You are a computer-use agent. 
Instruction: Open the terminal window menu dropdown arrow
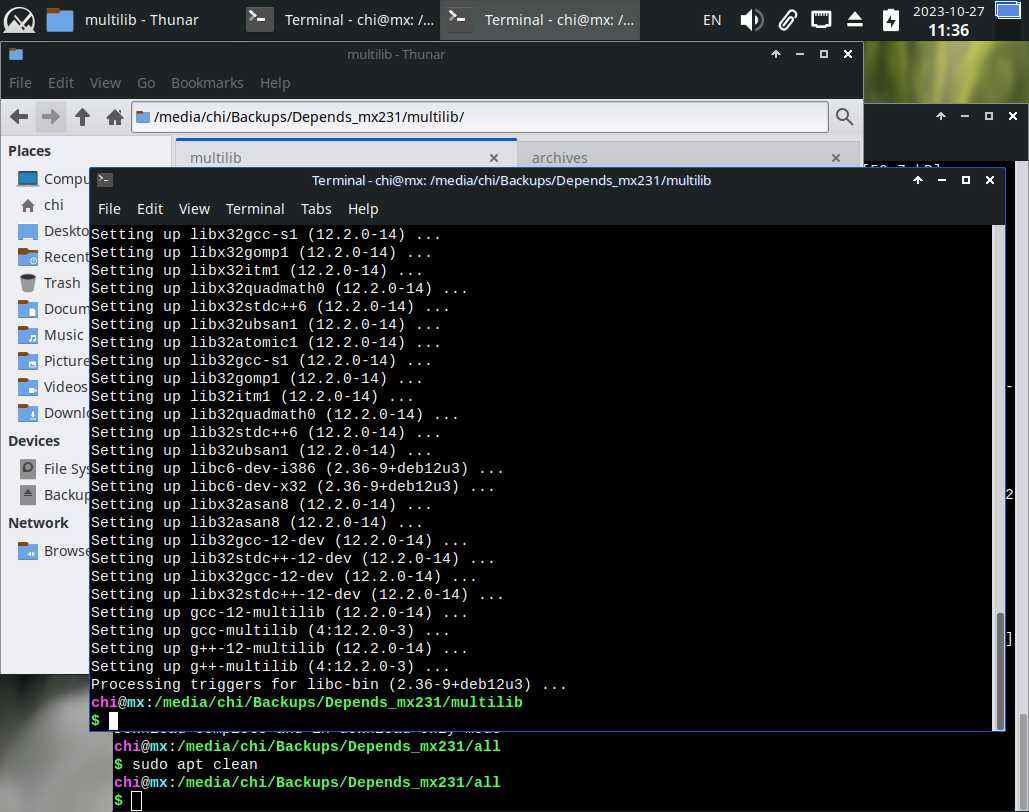pos(917,180)
